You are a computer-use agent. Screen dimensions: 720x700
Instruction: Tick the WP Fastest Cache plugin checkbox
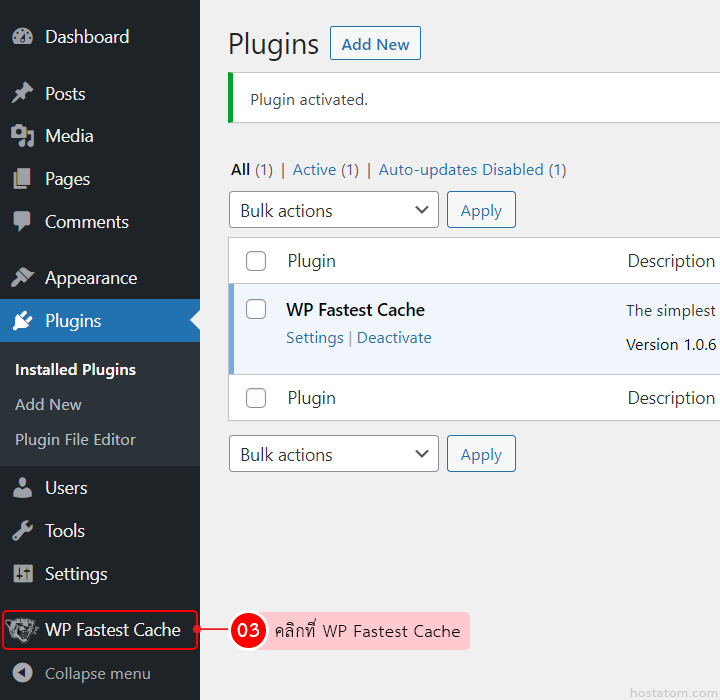pos(256,309)
